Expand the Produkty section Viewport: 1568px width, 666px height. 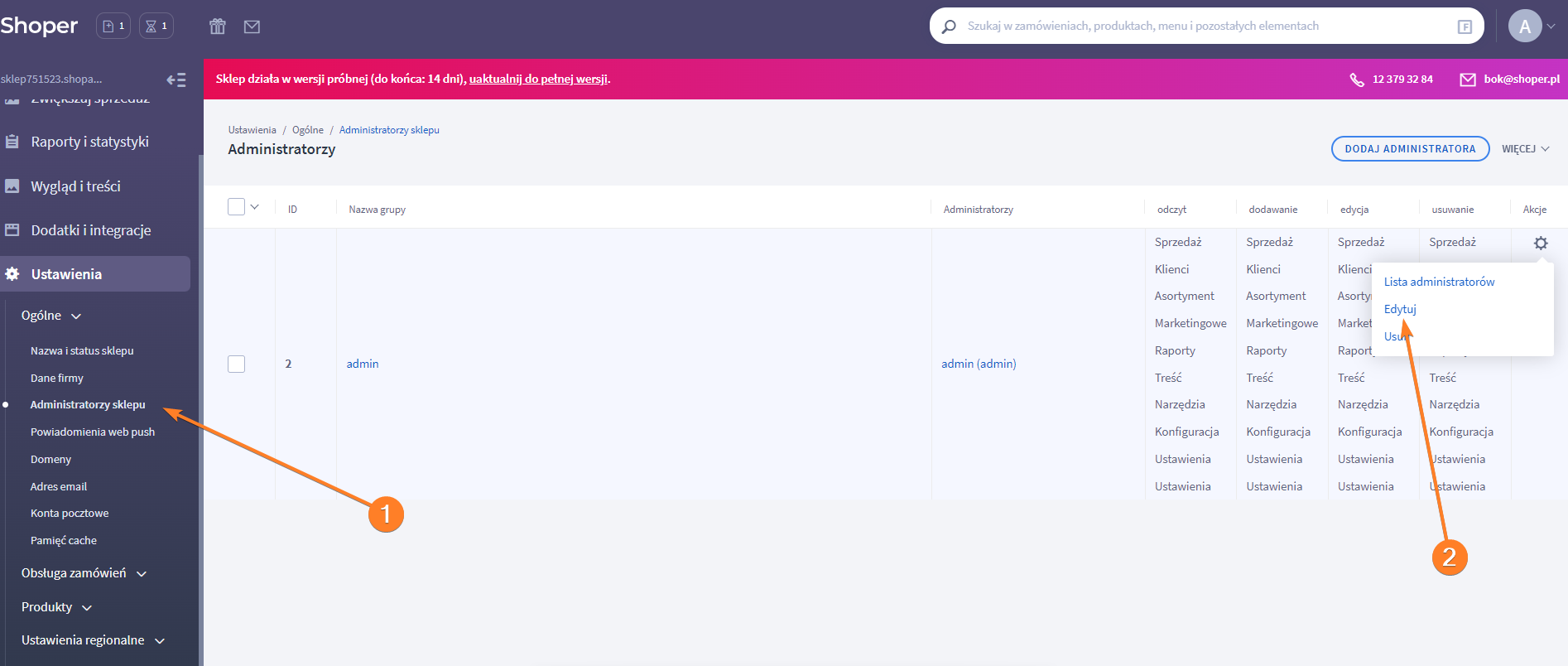point(56,607)
